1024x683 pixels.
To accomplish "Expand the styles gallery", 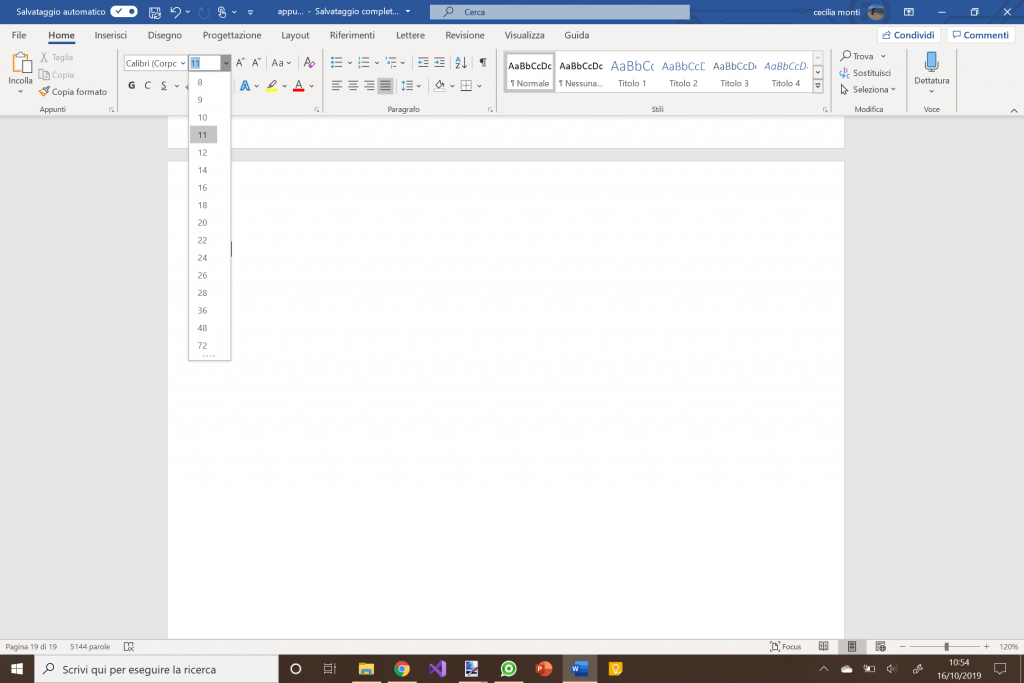I will pos(818,86).
